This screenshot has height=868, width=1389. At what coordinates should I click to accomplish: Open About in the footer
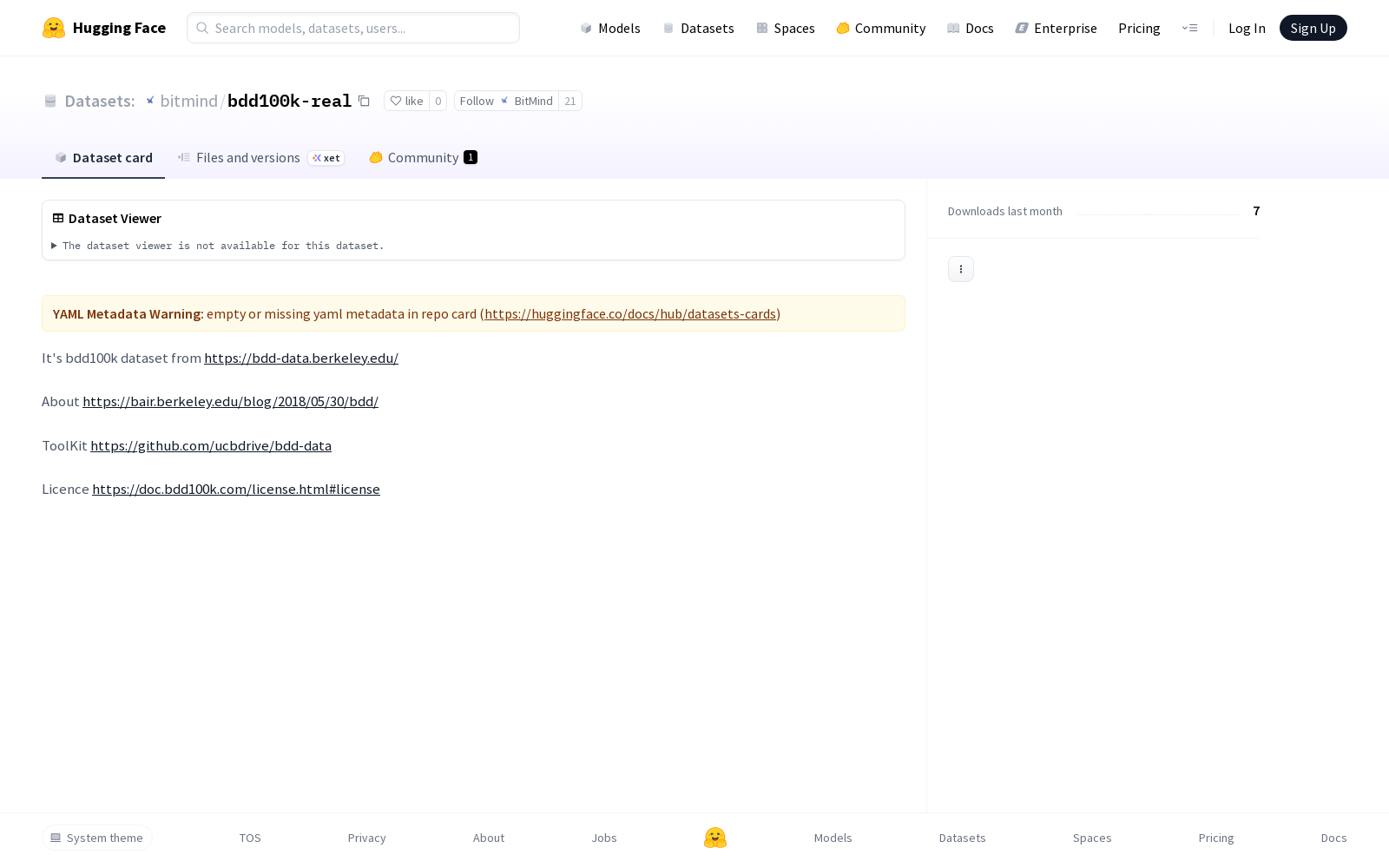[x=489, y=838]
